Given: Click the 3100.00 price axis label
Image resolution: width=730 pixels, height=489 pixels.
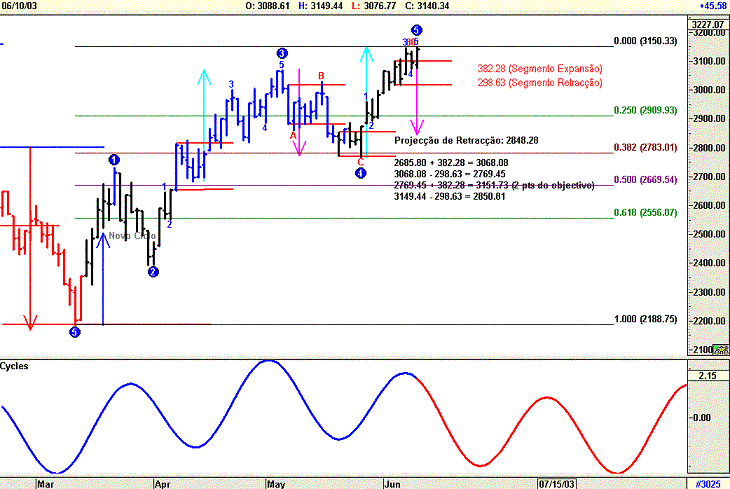Looking at the screenshot, I should pos(709,61).
